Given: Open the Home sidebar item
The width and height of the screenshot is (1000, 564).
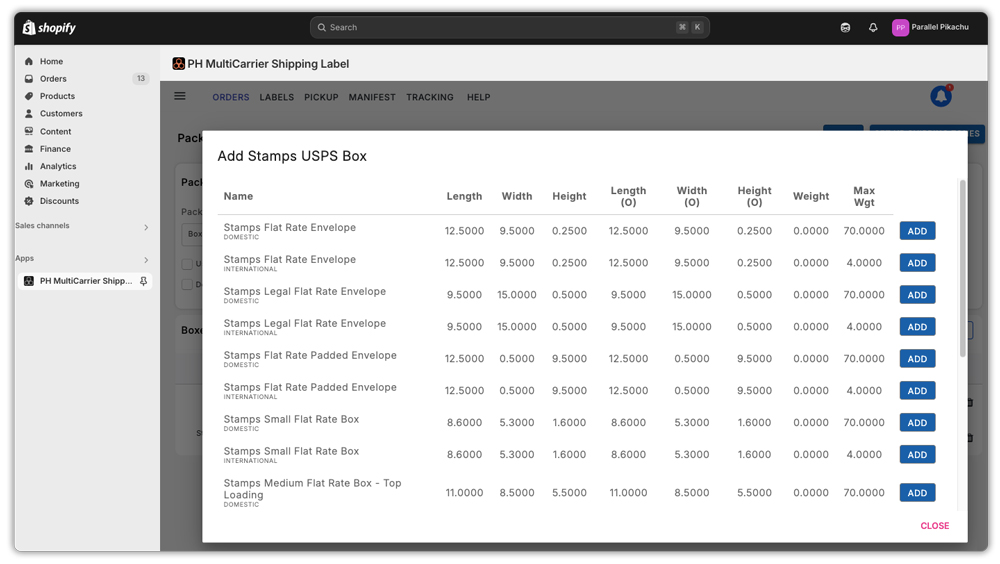Looking at the screenshot, I should pos(51,61).
